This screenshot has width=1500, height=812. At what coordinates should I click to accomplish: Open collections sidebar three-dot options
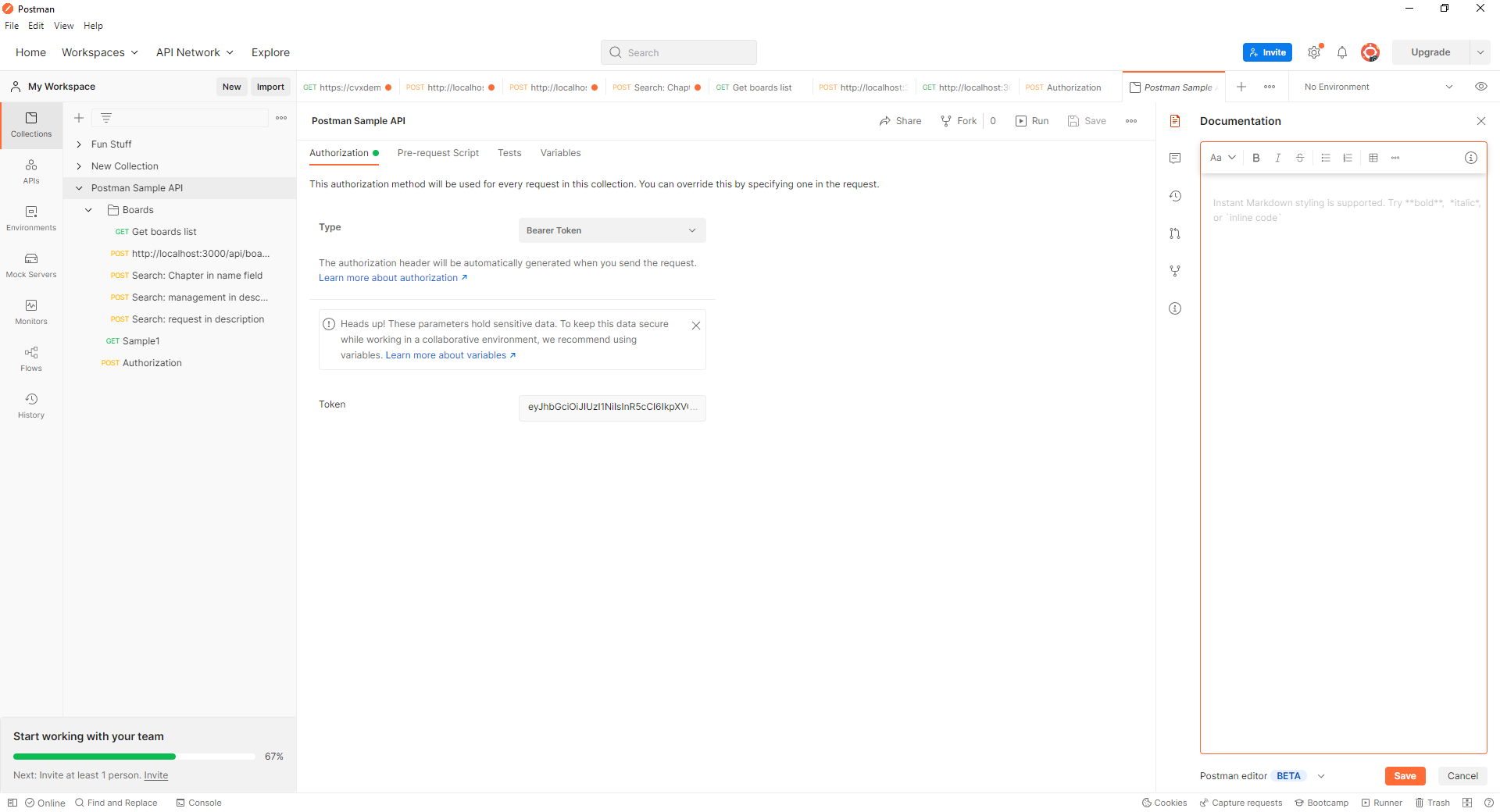[281, 118]
